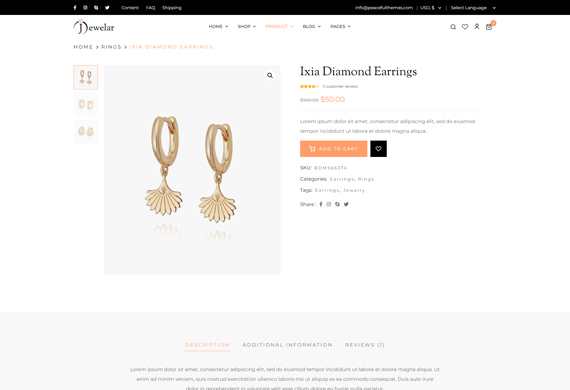
Task: Open the Content link in top bar
Action: [x=130, y=8]
